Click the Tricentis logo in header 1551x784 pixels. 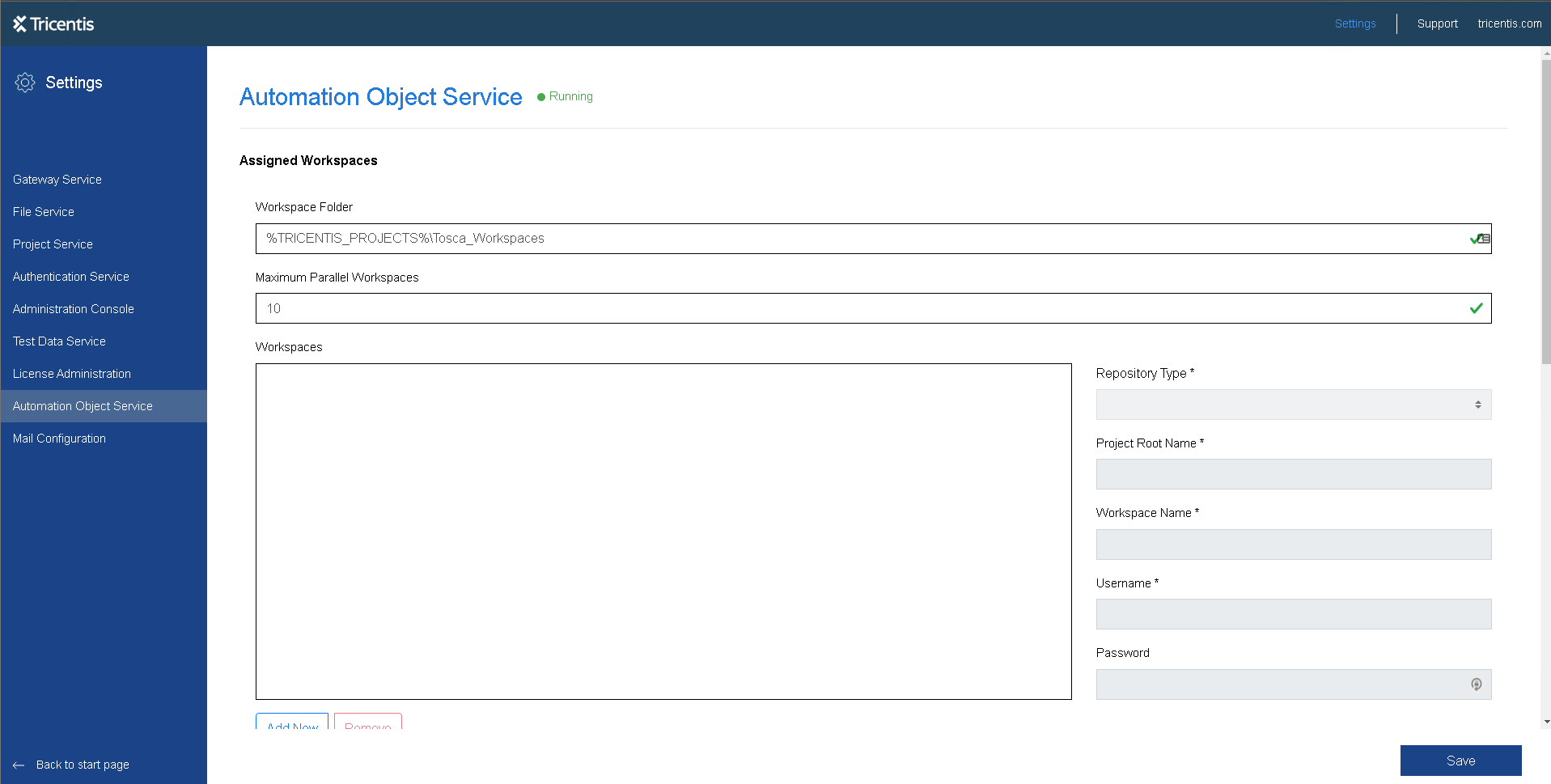[x=53, y=24]
